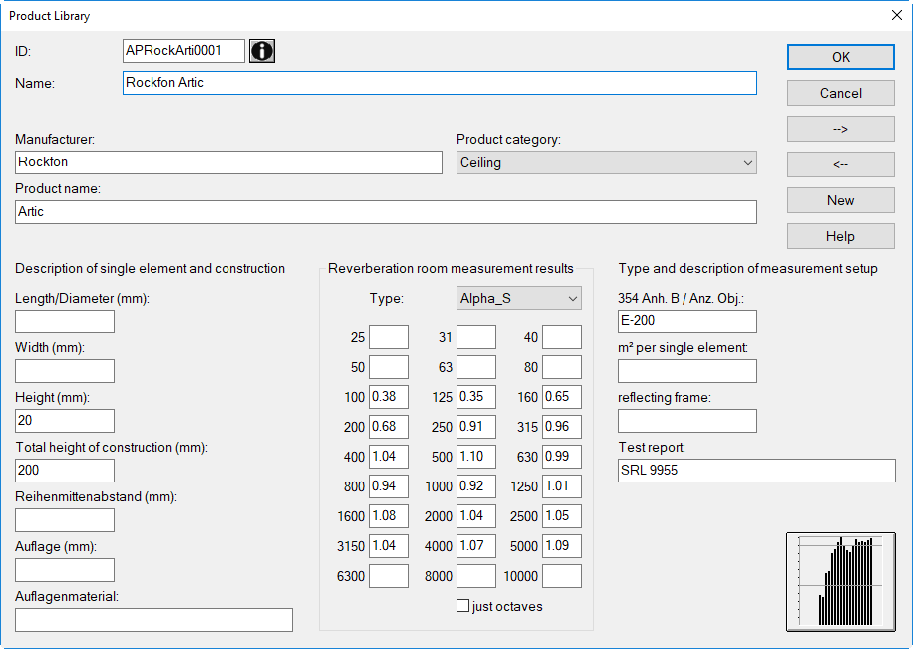Click the ID input field
Screen dimensions: 913x649
[x=183, y=51]
